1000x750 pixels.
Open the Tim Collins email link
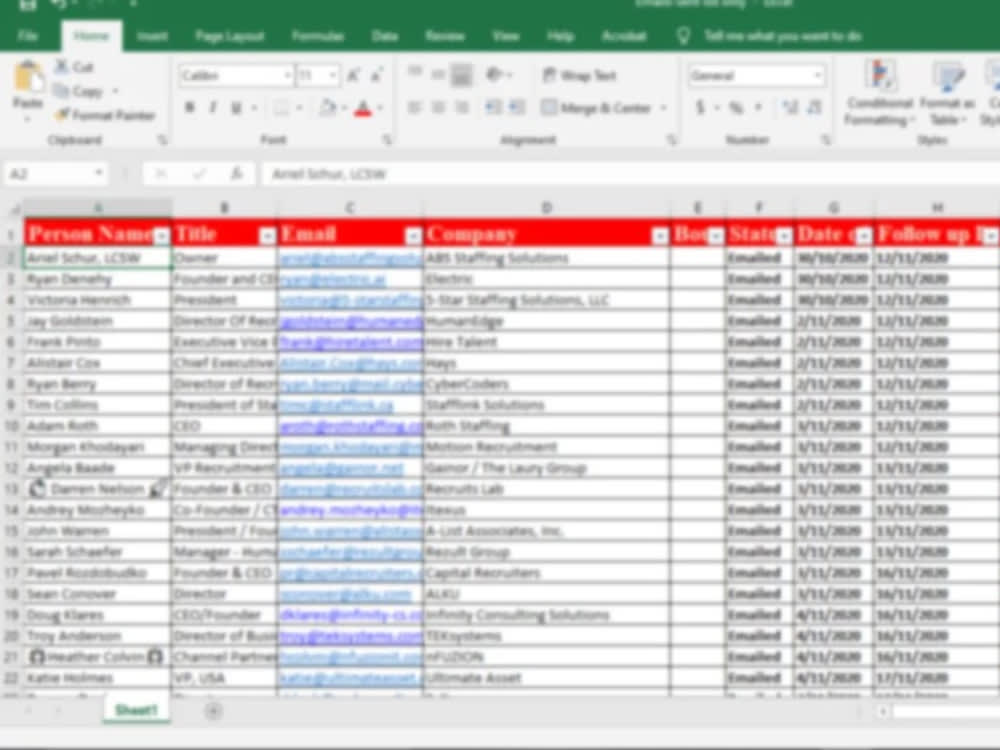pos(336,405)
